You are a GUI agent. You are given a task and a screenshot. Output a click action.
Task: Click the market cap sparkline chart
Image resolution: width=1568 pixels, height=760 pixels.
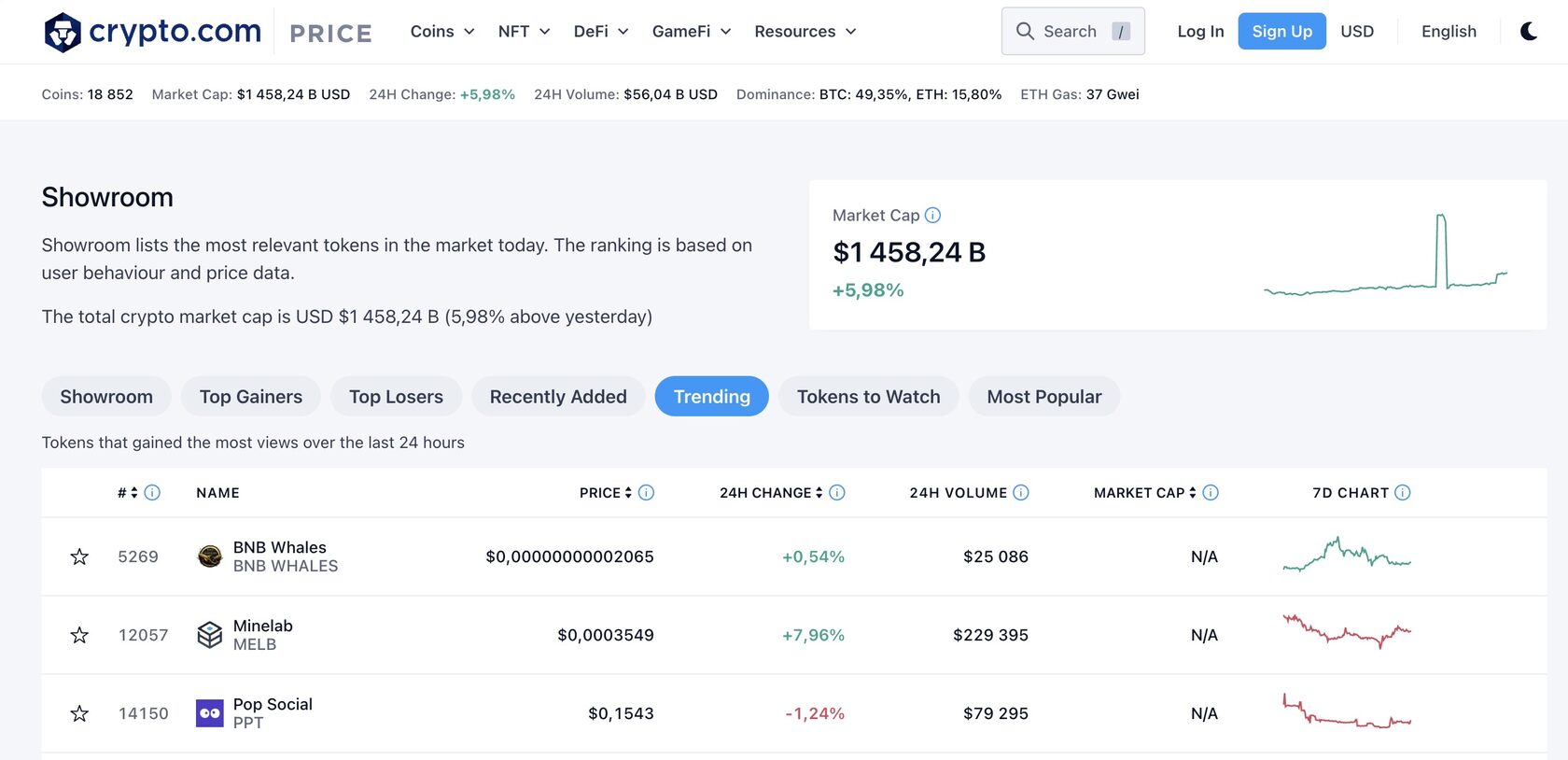pos(1385,255)
